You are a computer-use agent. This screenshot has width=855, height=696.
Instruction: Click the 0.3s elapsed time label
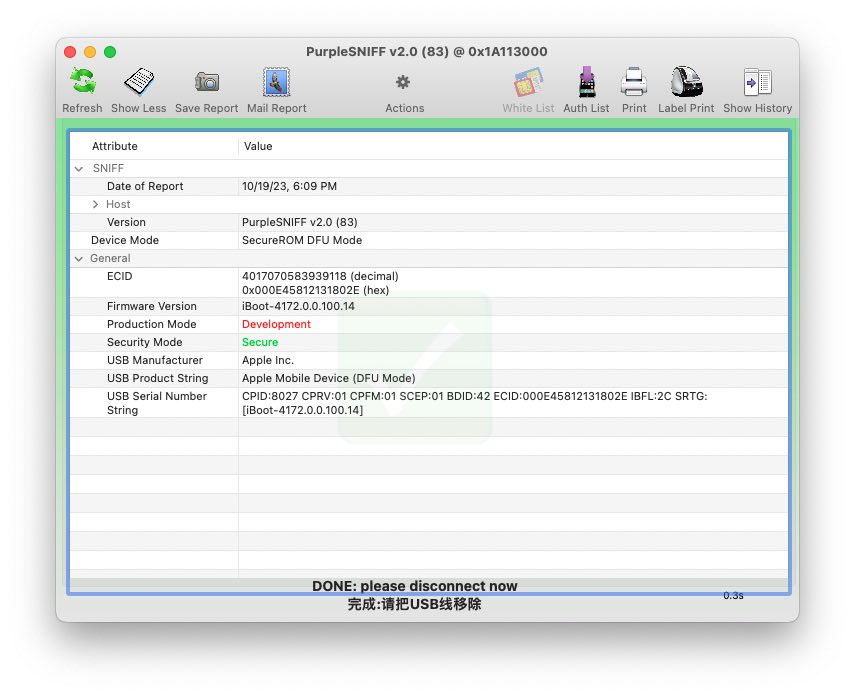tap(733, 596)
